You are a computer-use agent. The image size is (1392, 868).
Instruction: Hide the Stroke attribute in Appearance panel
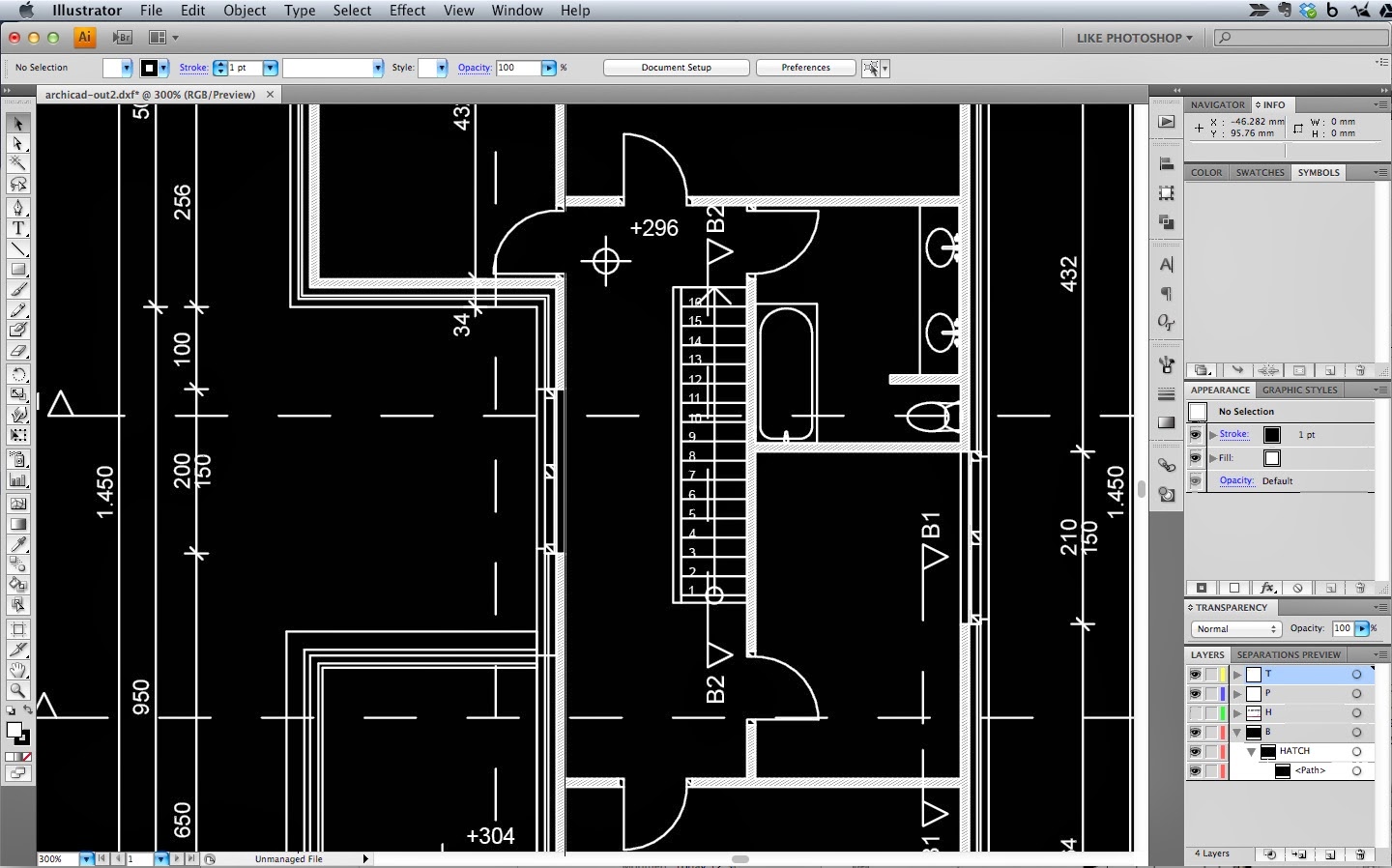click(1197, 435)
